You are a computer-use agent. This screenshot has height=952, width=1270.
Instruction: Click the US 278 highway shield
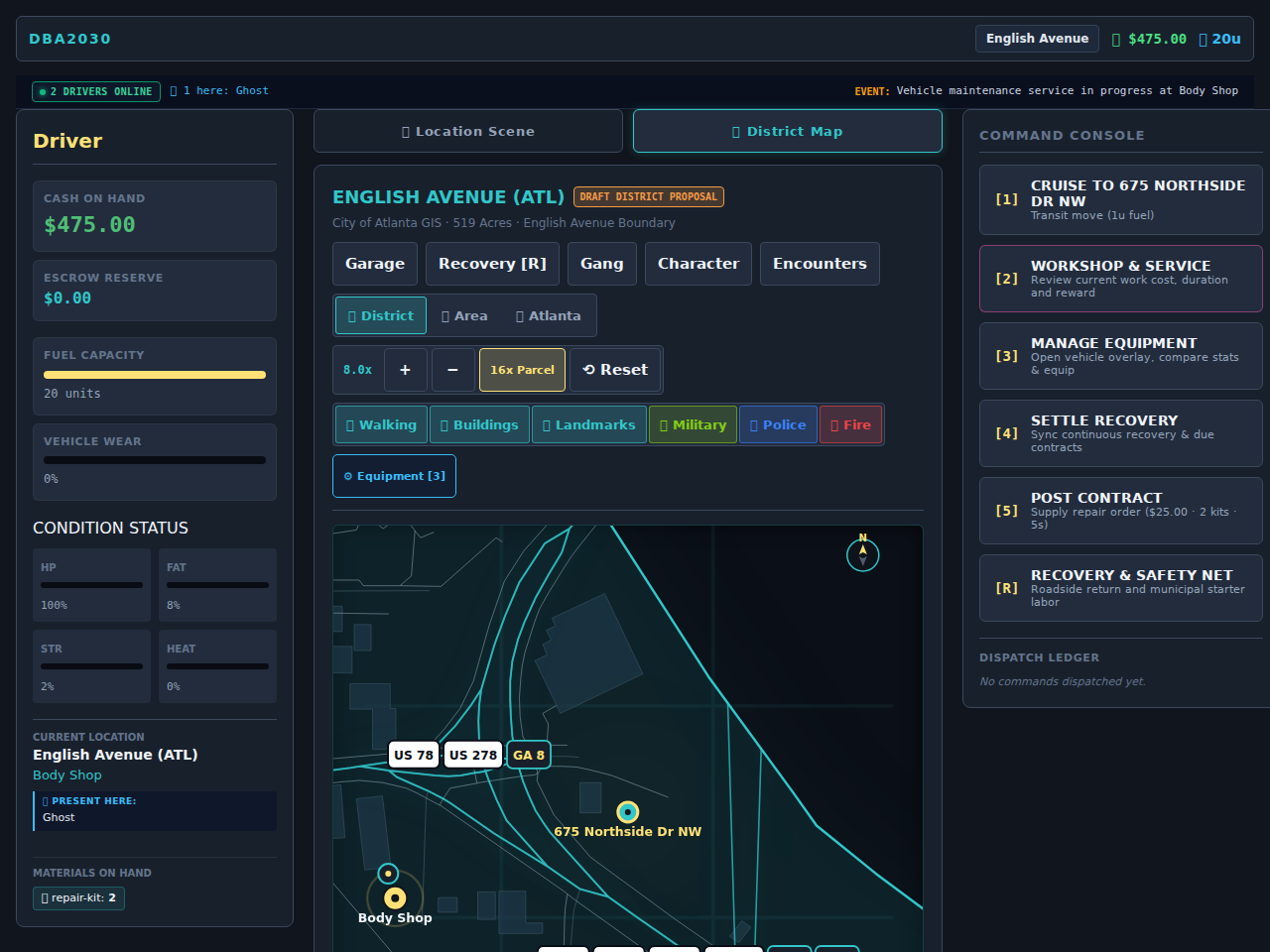pyautogui.click(x=472, y=755)
